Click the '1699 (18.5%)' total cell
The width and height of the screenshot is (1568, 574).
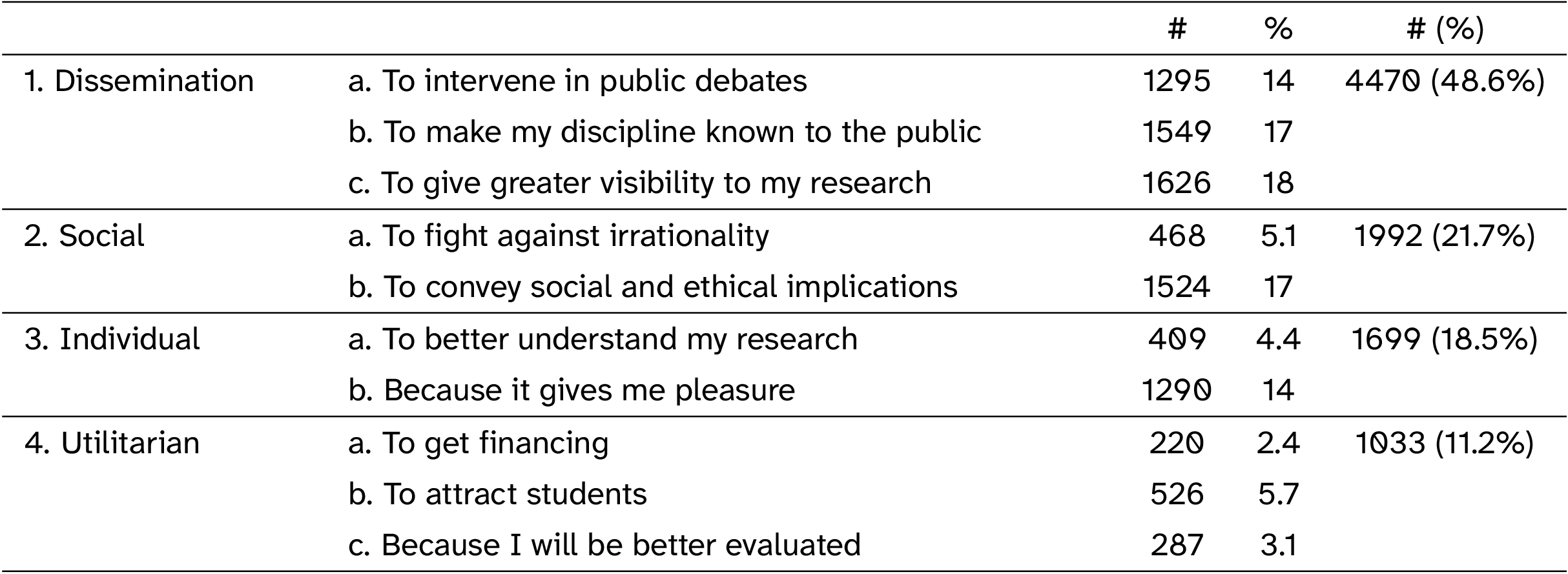1444,340
